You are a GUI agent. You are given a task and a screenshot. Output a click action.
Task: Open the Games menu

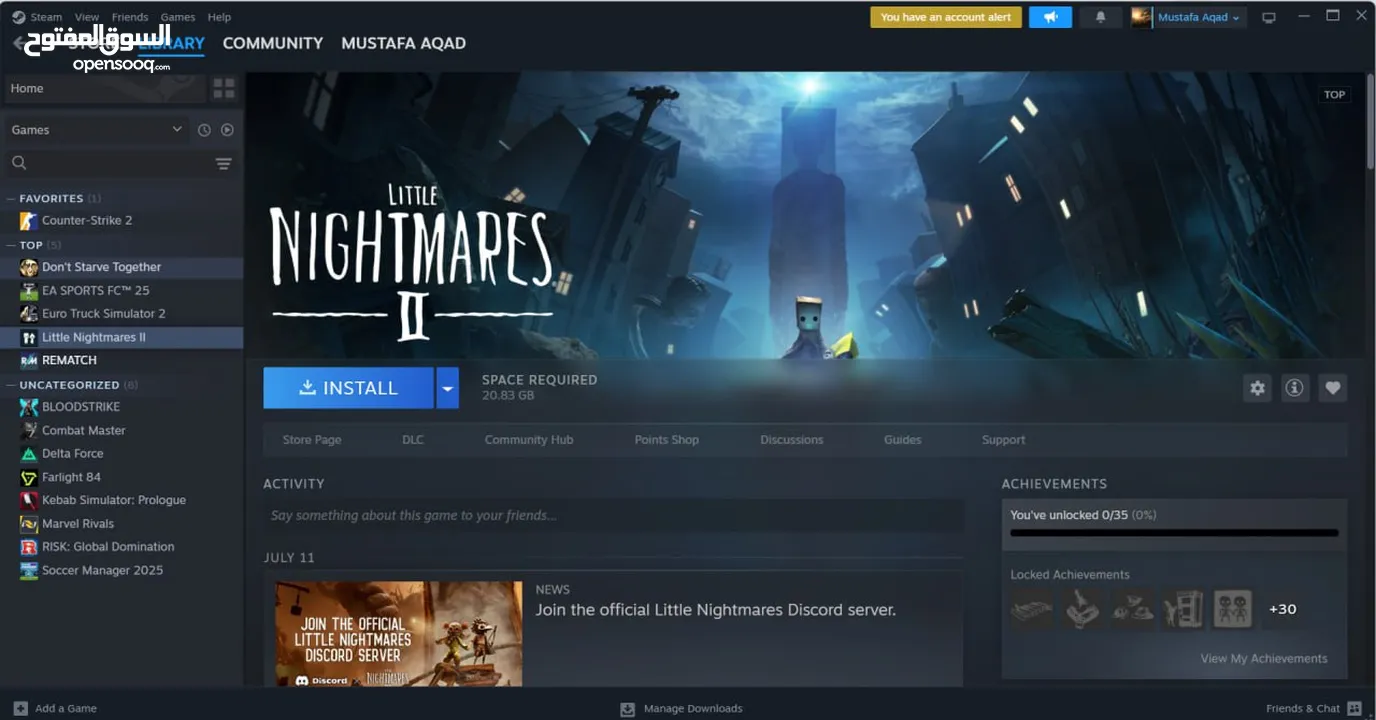(x=178, y=17)
